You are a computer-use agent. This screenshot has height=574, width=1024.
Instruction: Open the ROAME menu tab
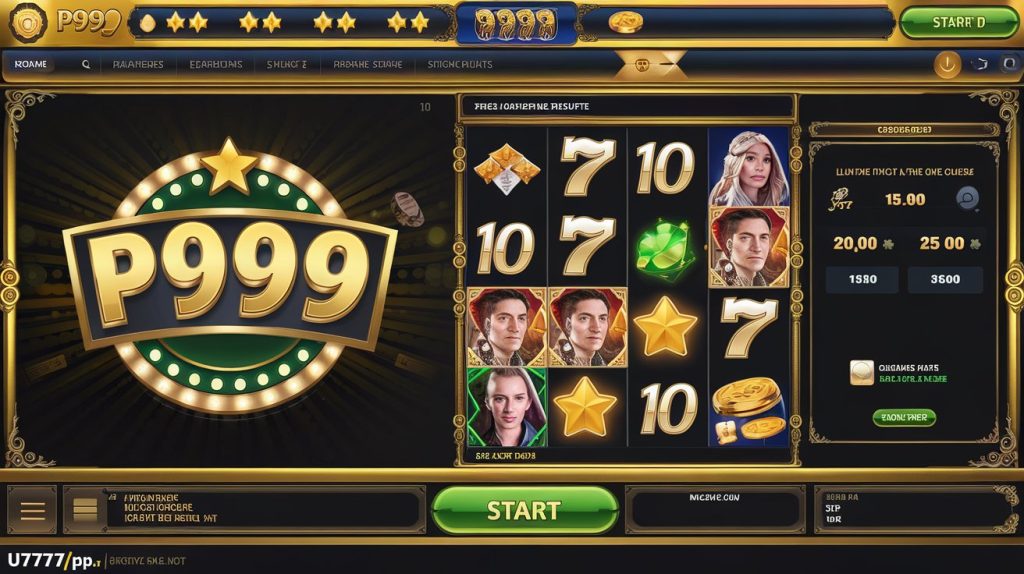(x=31, y=65)
